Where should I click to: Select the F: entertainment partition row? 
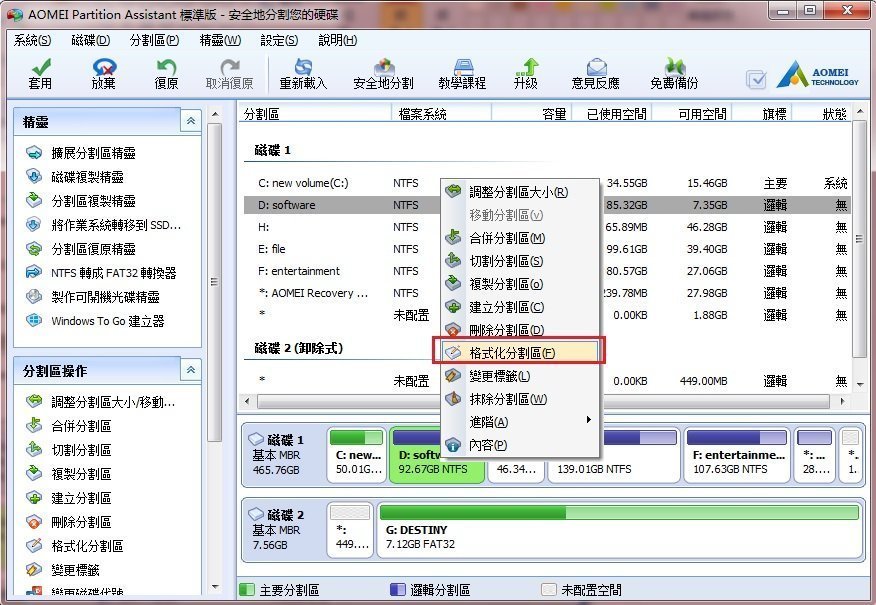click(x=547, y=271)
